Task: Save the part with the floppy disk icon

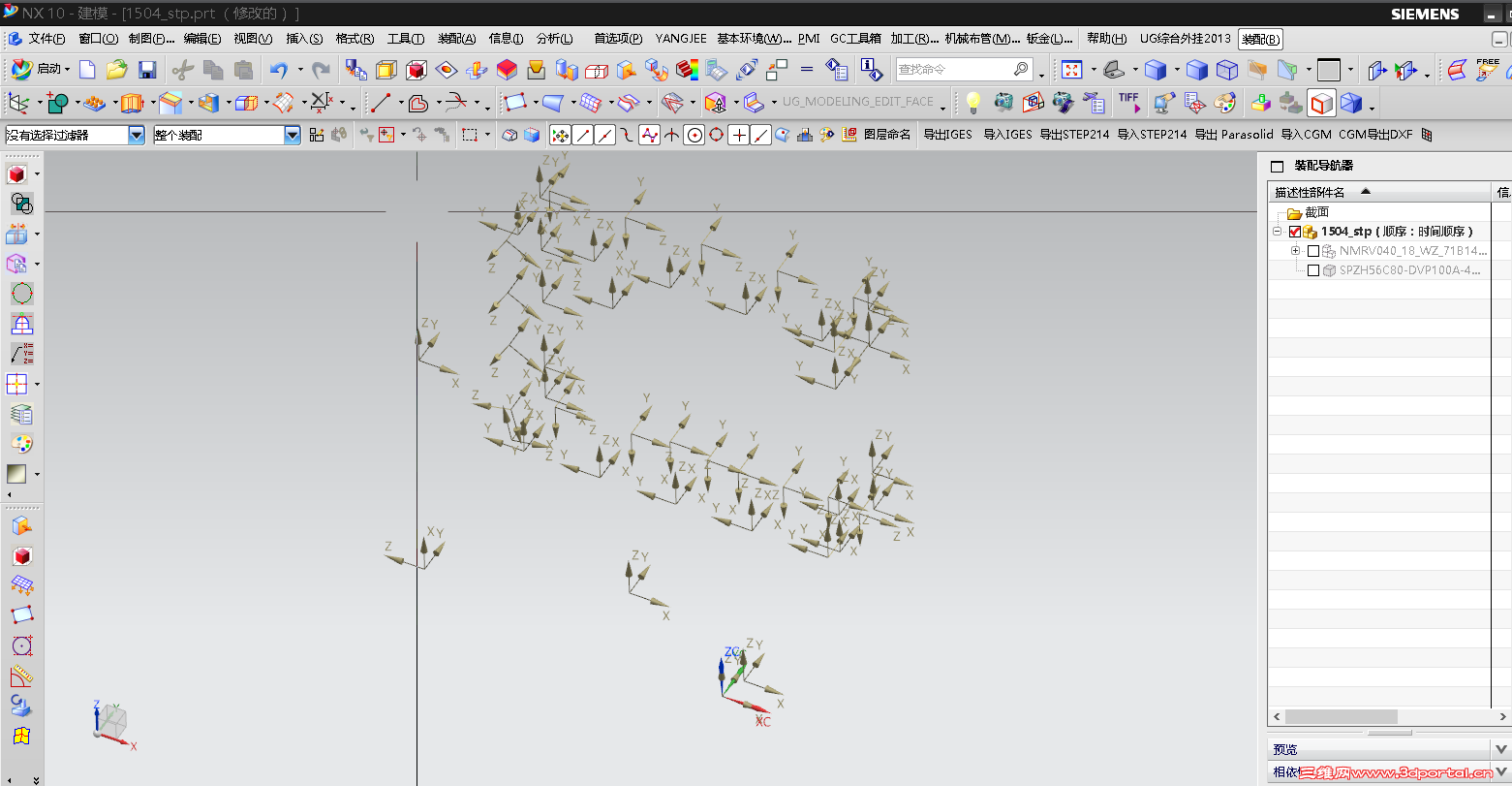Action: click(147, 69)
